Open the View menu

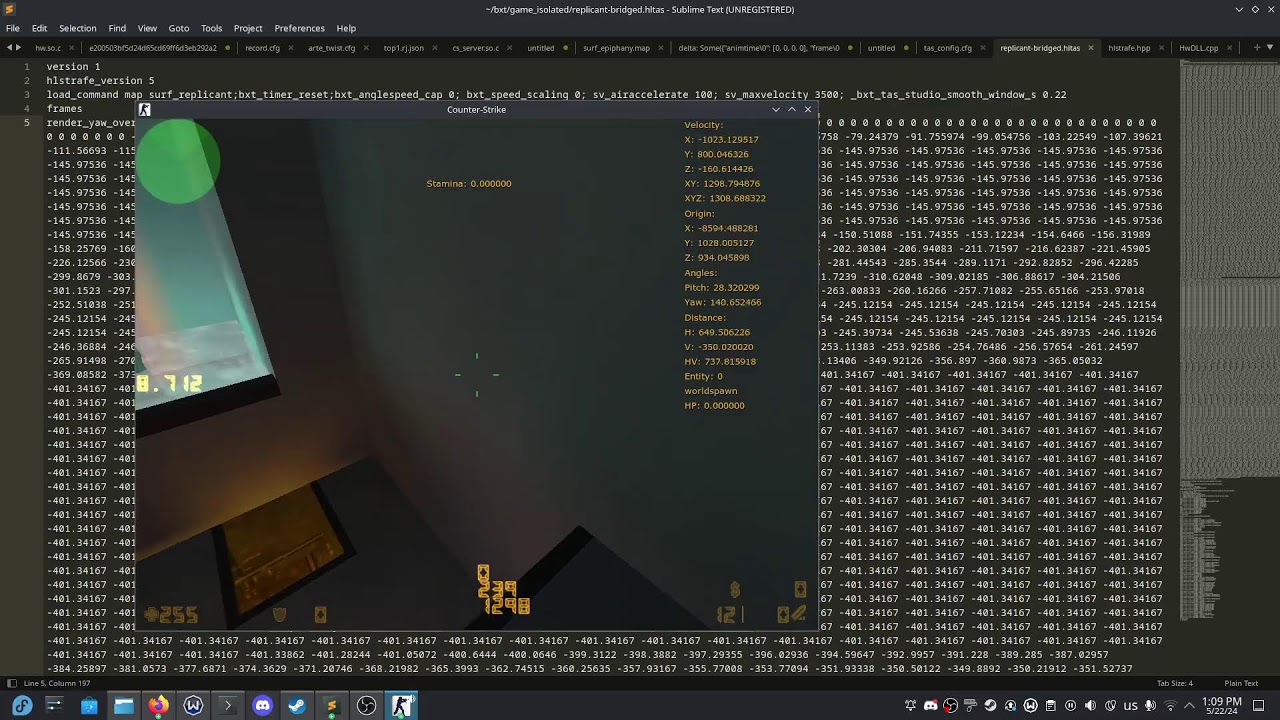[x=147, y=28]
